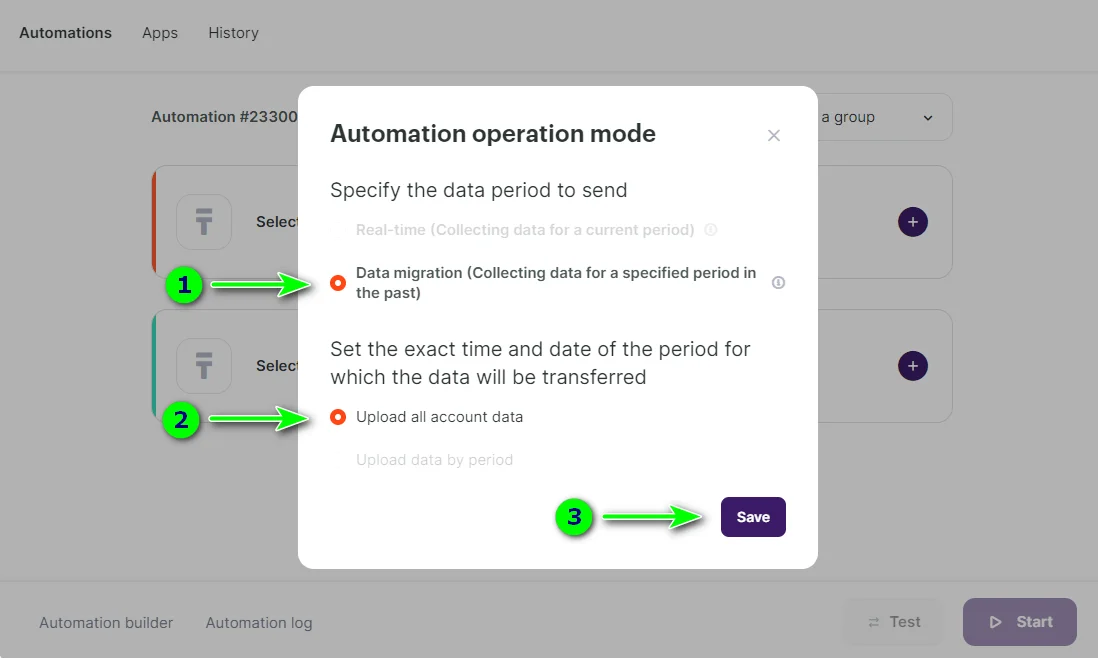Switch to the Automations tab
This screenshot has width=1098, height=658.
click(65, 32)
